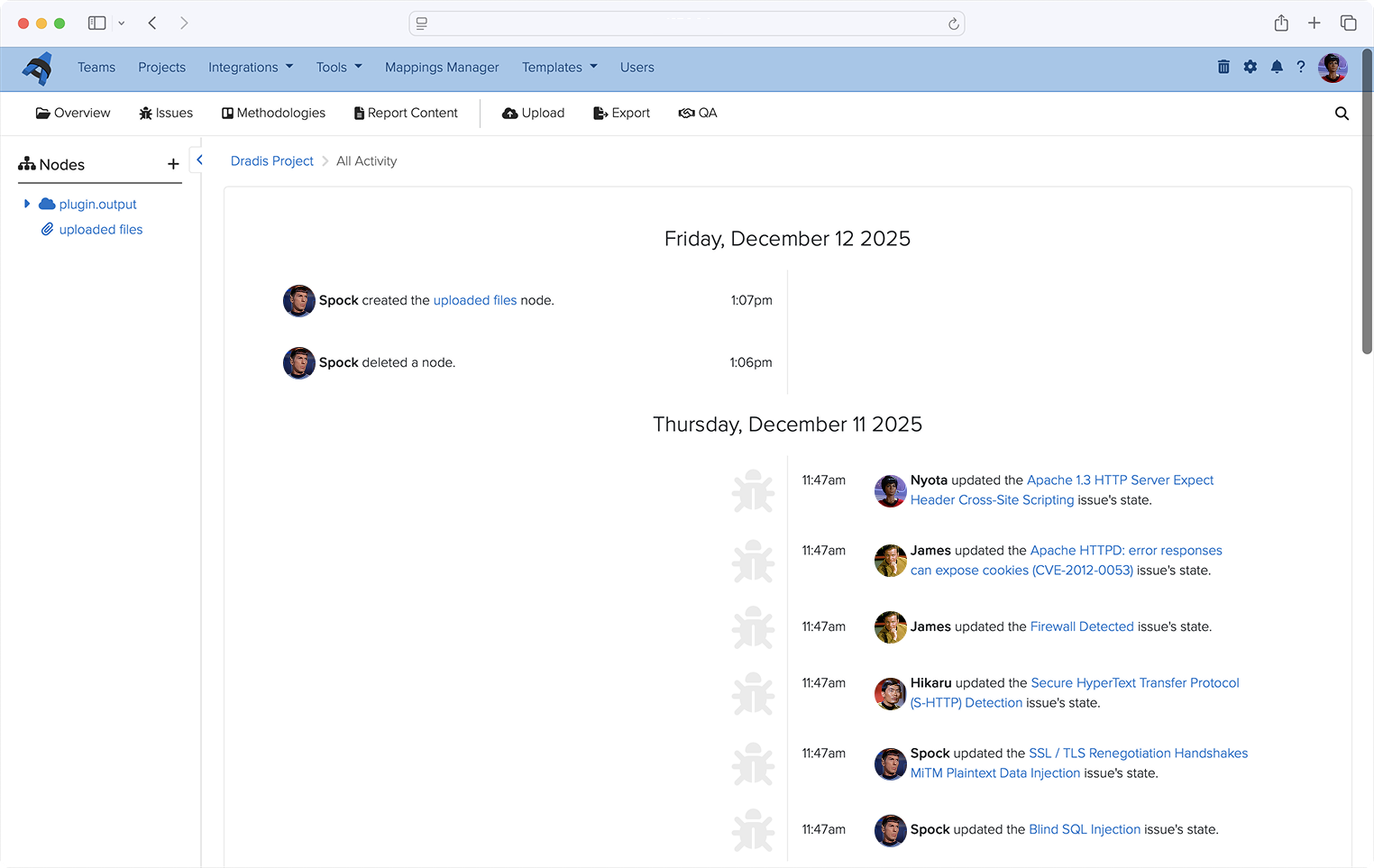The height and width of the screenshot is (868, 1374).
Task: Open Apache HTTPD error responses issue link
Action: [1067, 561]
